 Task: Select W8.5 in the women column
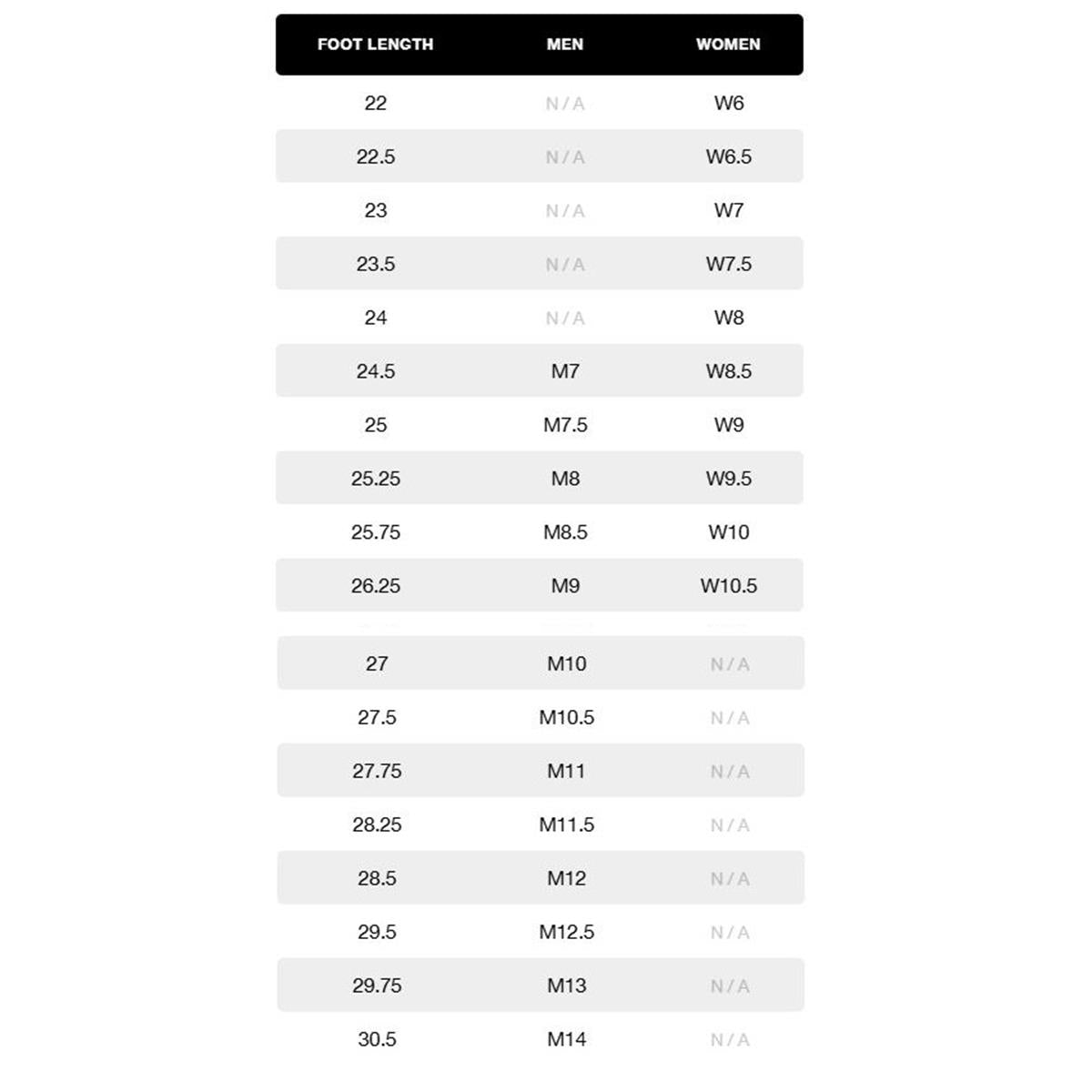coord(729,371)
